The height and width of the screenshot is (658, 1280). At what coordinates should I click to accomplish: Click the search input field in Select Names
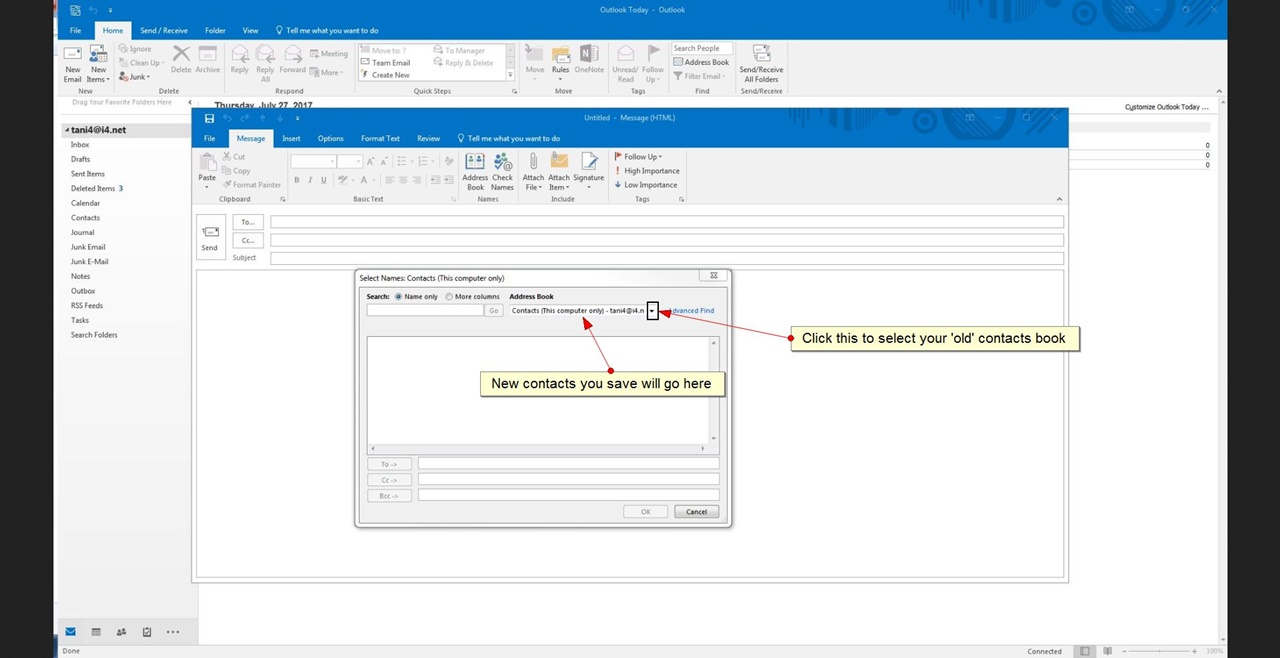coord(425,311)
